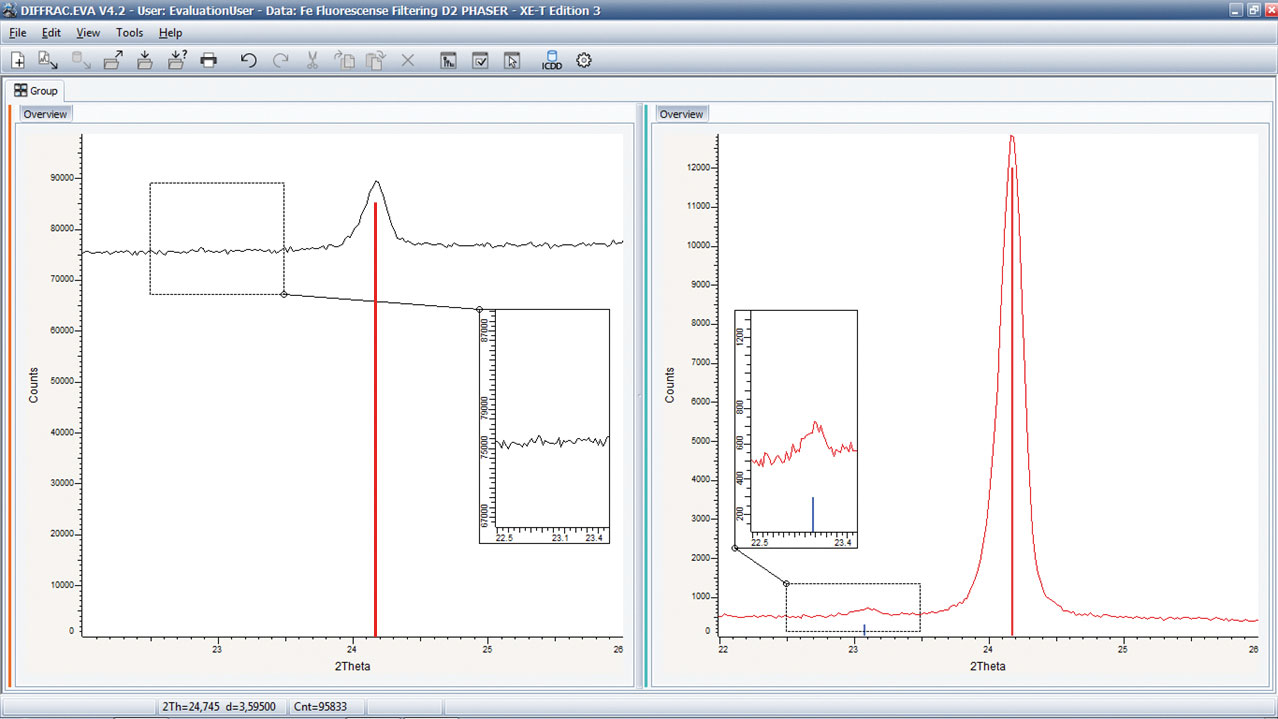Click the Cut scissors icon
This screenshot has height=719, width=1278.
point(312,61)
